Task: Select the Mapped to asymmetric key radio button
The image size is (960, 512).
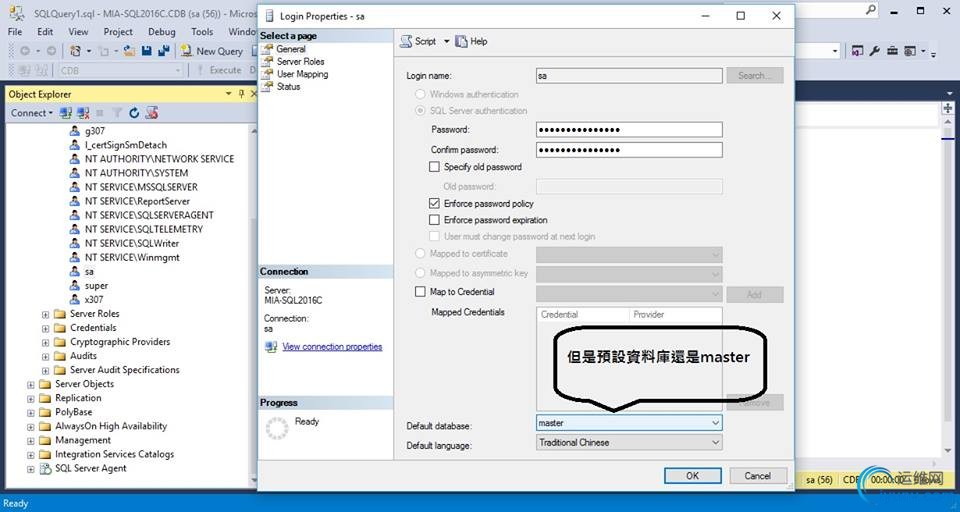Action: tap(420, 273)
